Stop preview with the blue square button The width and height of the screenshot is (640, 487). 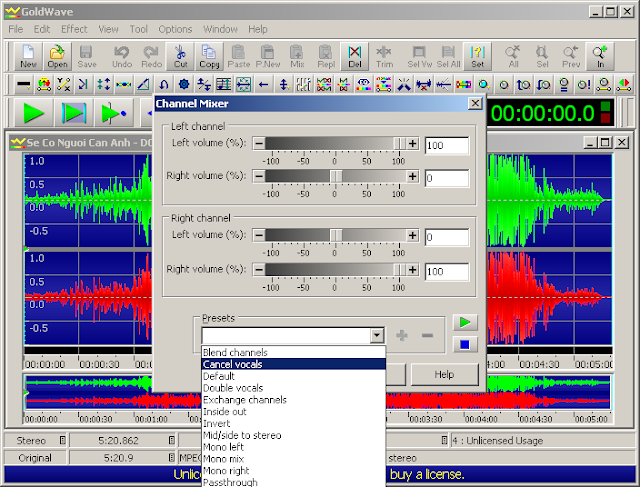point(463,345)
